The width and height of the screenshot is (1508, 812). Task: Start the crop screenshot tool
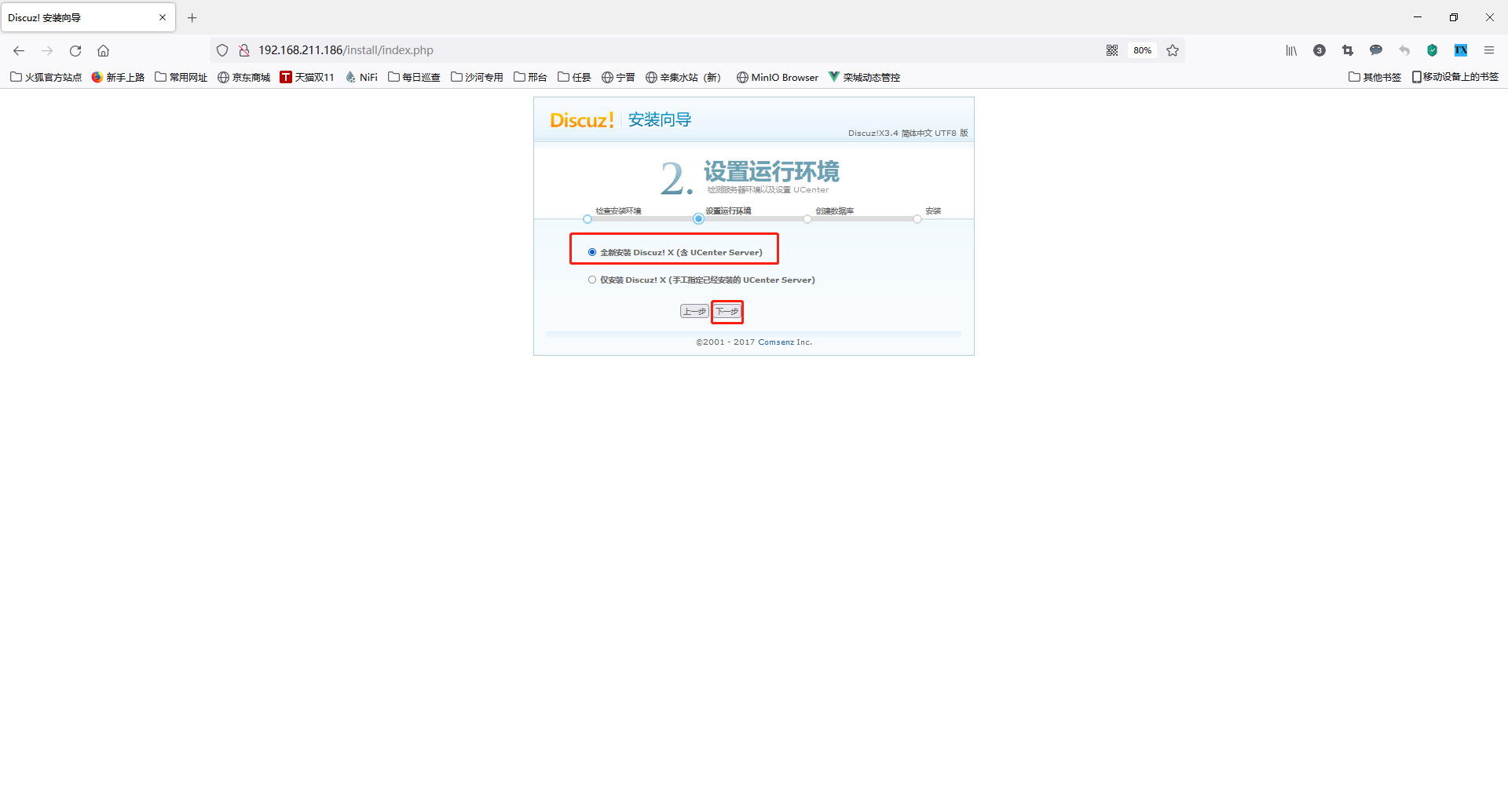tap(1348, 50)
